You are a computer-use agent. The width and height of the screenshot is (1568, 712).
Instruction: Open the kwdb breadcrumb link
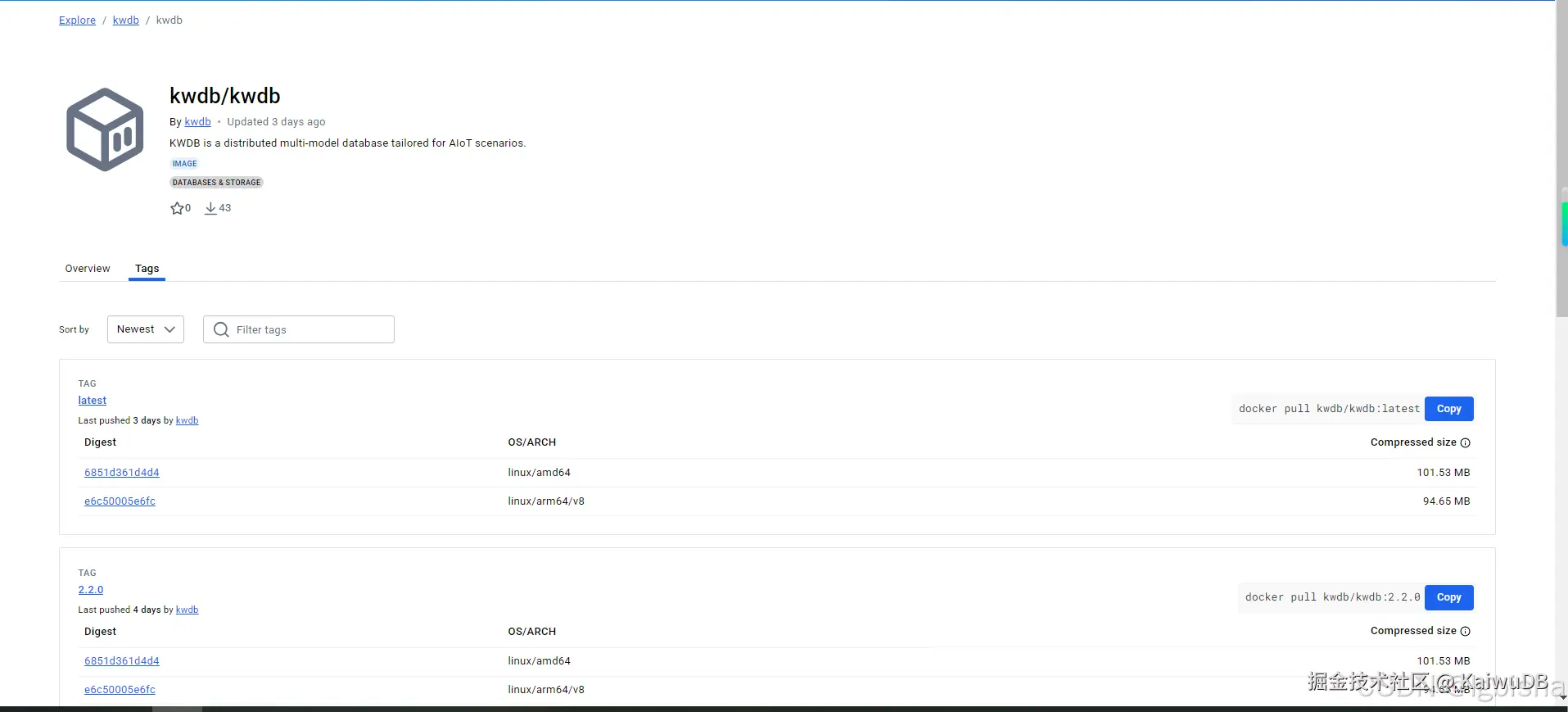126,20
